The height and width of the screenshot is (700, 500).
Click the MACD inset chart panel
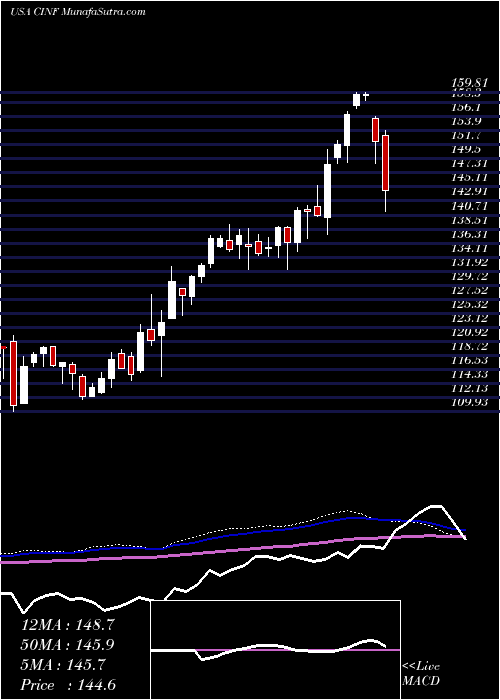(x=275, y=650)
